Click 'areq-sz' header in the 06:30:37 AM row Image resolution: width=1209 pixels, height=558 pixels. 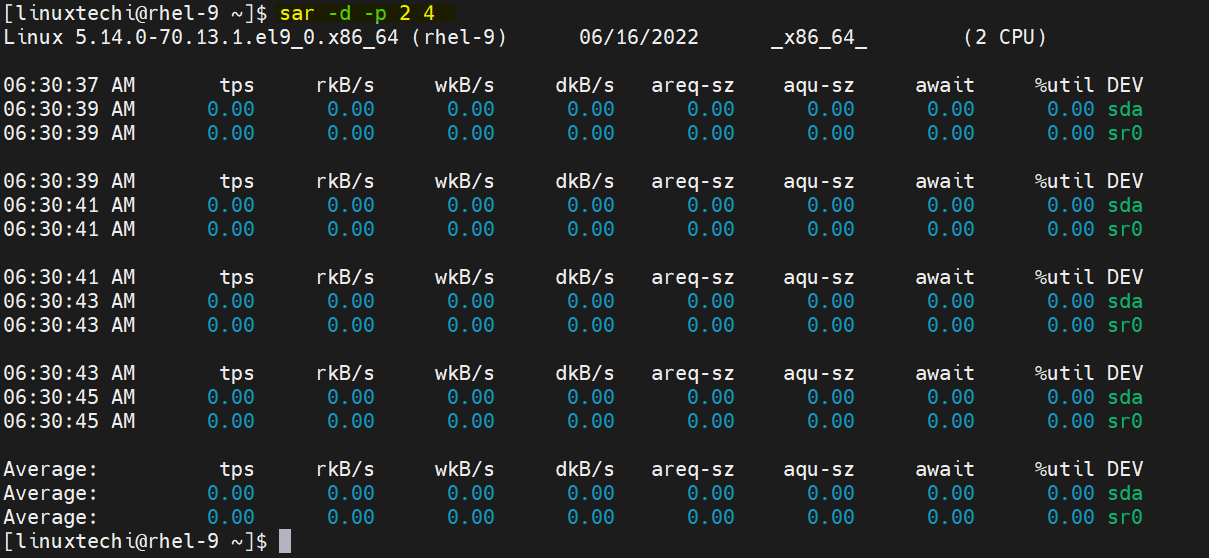tap(693, 85)
